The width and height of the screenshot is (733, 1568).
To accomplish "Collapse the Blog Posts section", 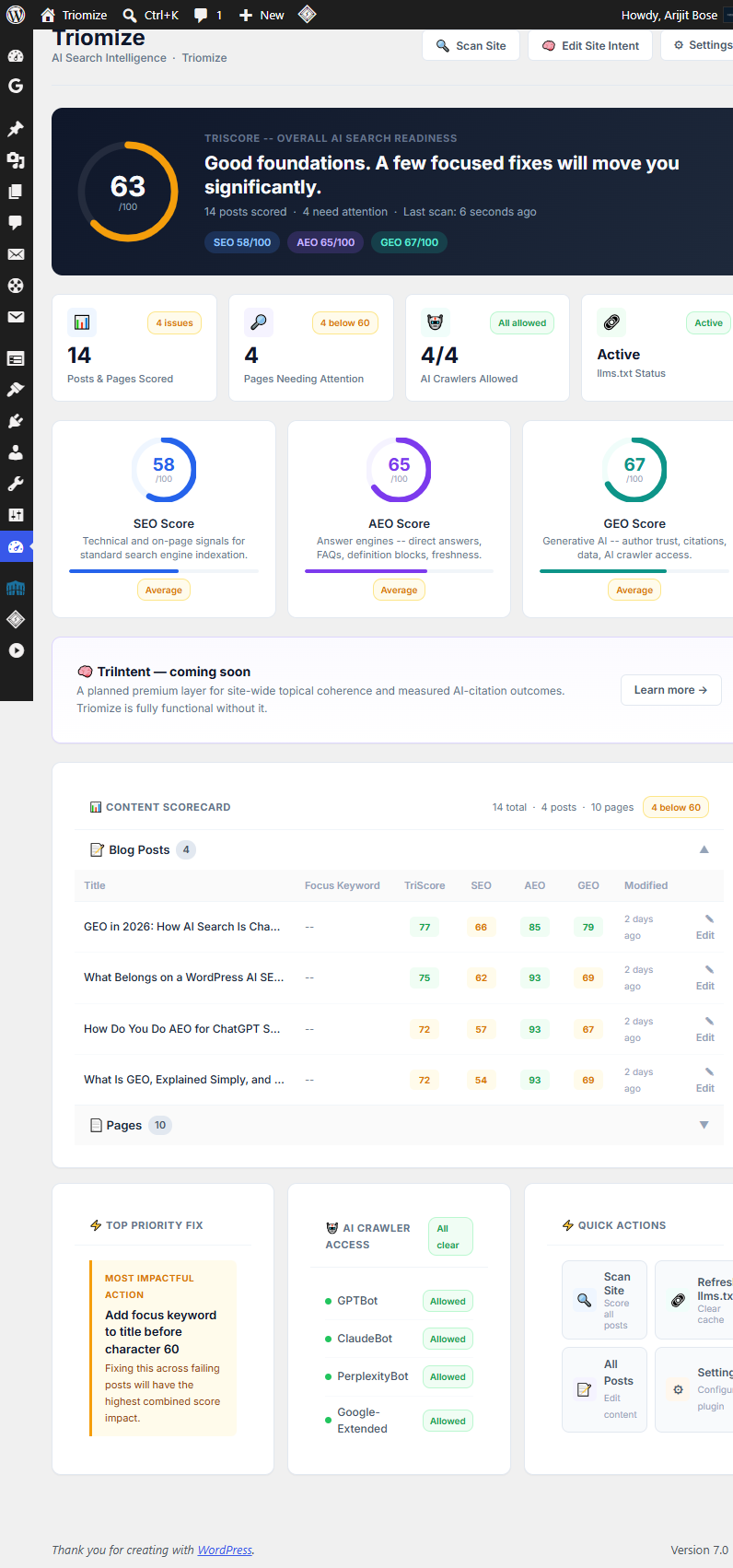I will [704, 849].
